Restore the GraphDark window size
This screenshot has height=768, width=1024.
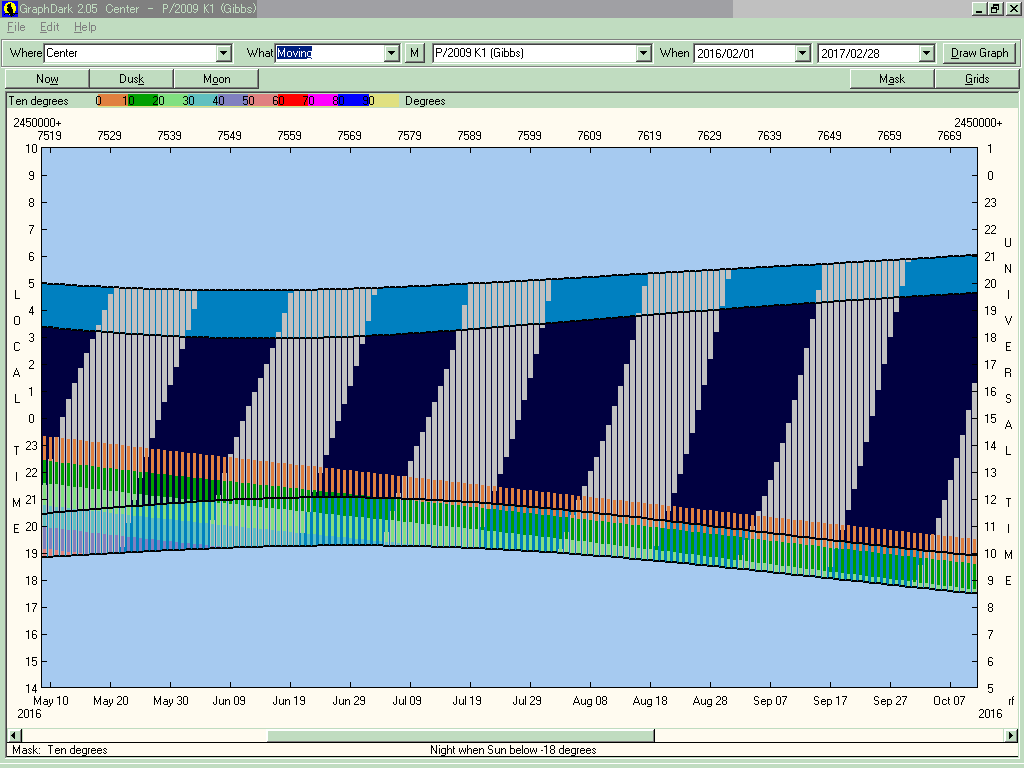(x=995, y=8)
